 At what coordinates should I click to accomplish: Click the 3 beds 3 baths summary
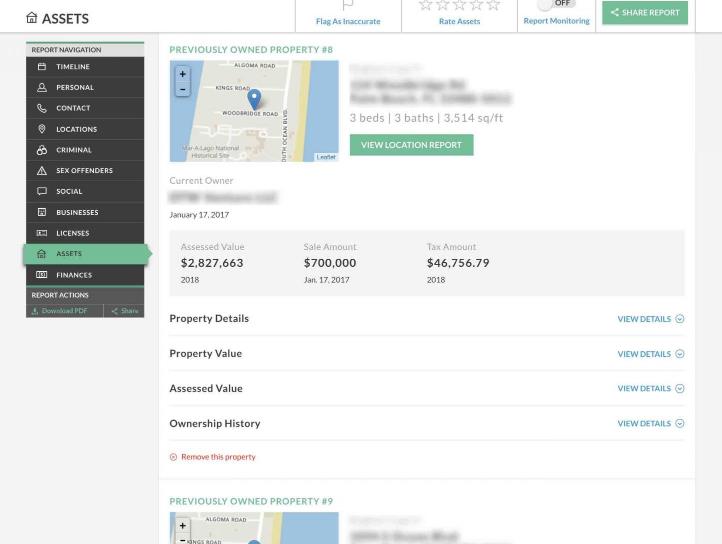click(426, 118)
